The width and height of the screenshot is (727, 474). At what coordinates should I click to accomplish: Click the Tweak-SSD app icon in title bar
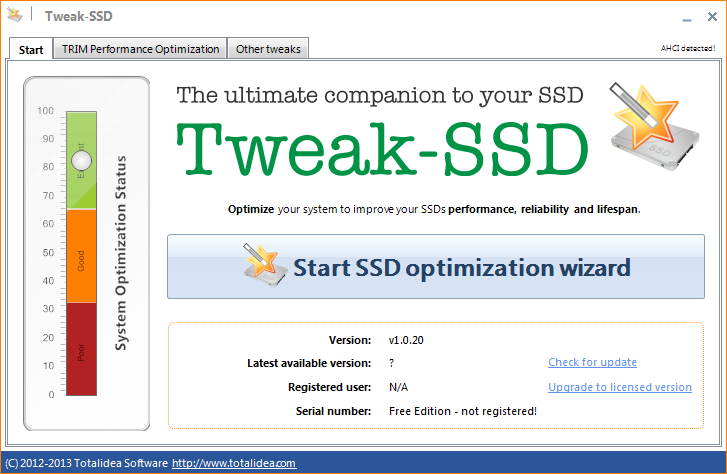coord(14,15)
